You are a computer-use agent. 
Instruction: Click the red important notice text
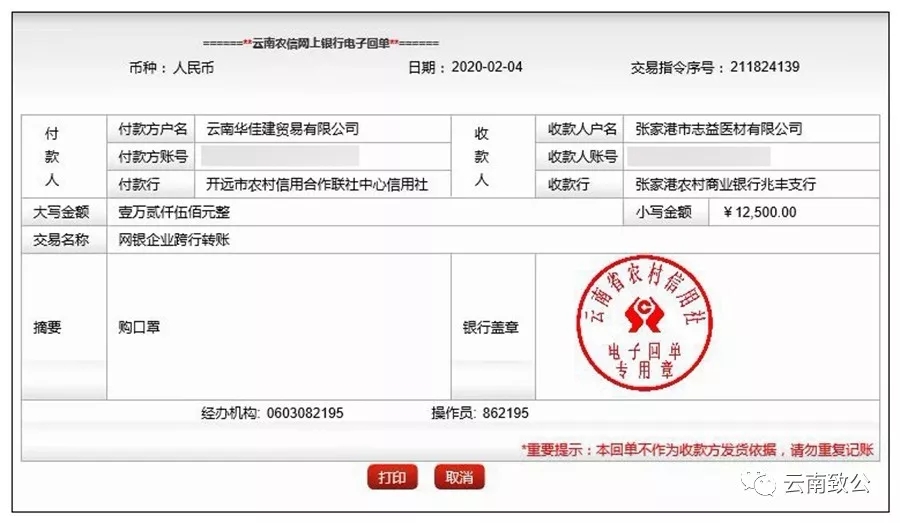pos(697,450)
